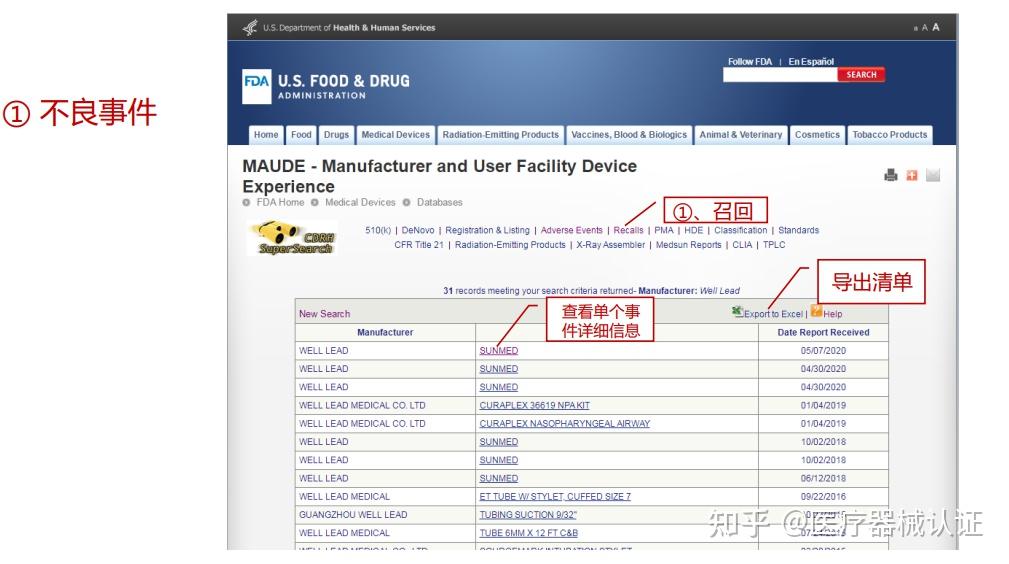The height and width of the screenshot is (564, 1009).
Task: Open the Medical Devices tab
Action: (x=395, y=135)
